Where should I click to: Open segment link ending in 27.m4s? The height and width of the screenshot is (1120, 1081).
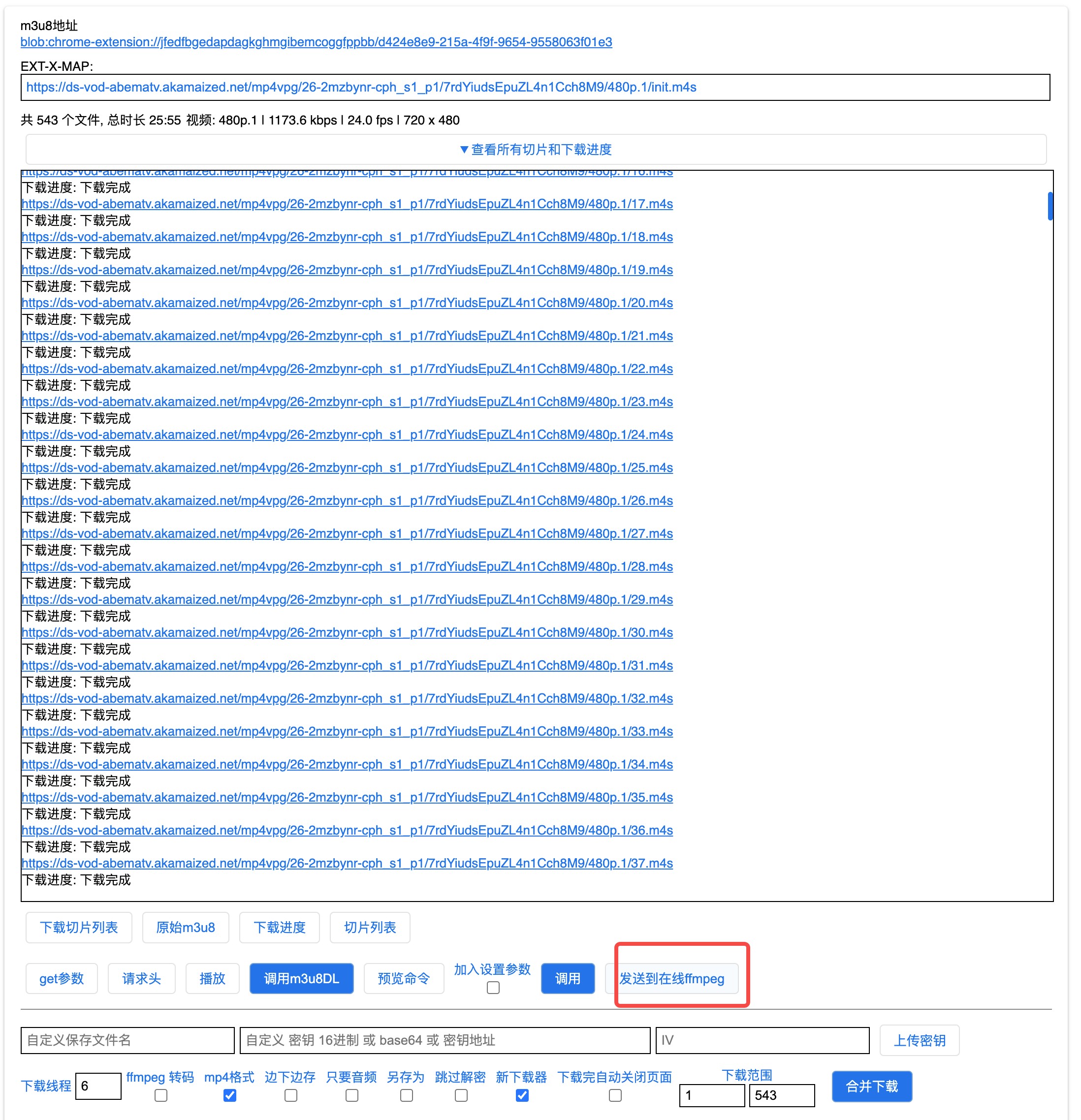pyautogui.click(x=347, y=534)
